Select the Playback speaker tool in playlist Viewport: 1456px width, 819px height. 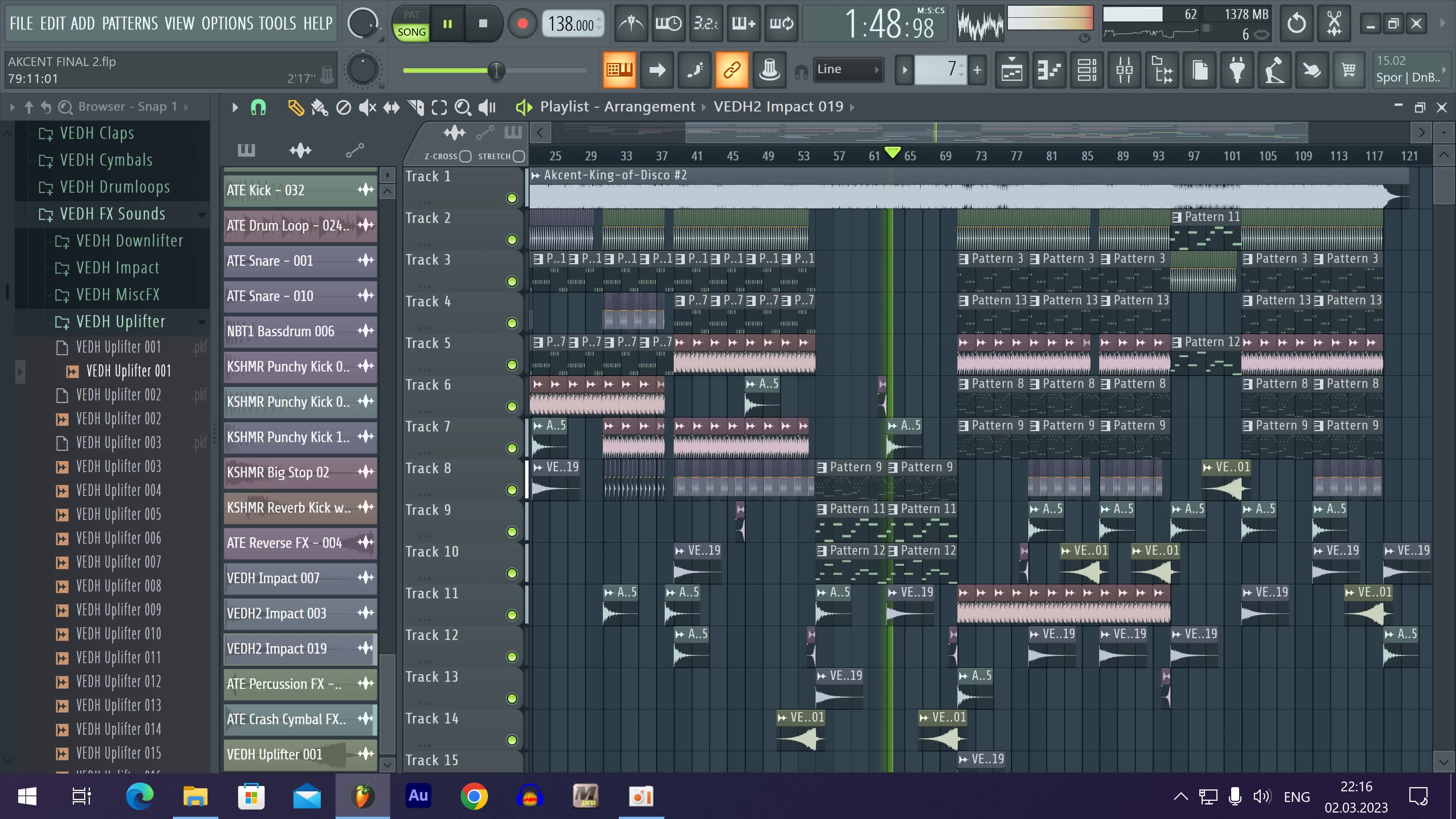tap(487, 107)
